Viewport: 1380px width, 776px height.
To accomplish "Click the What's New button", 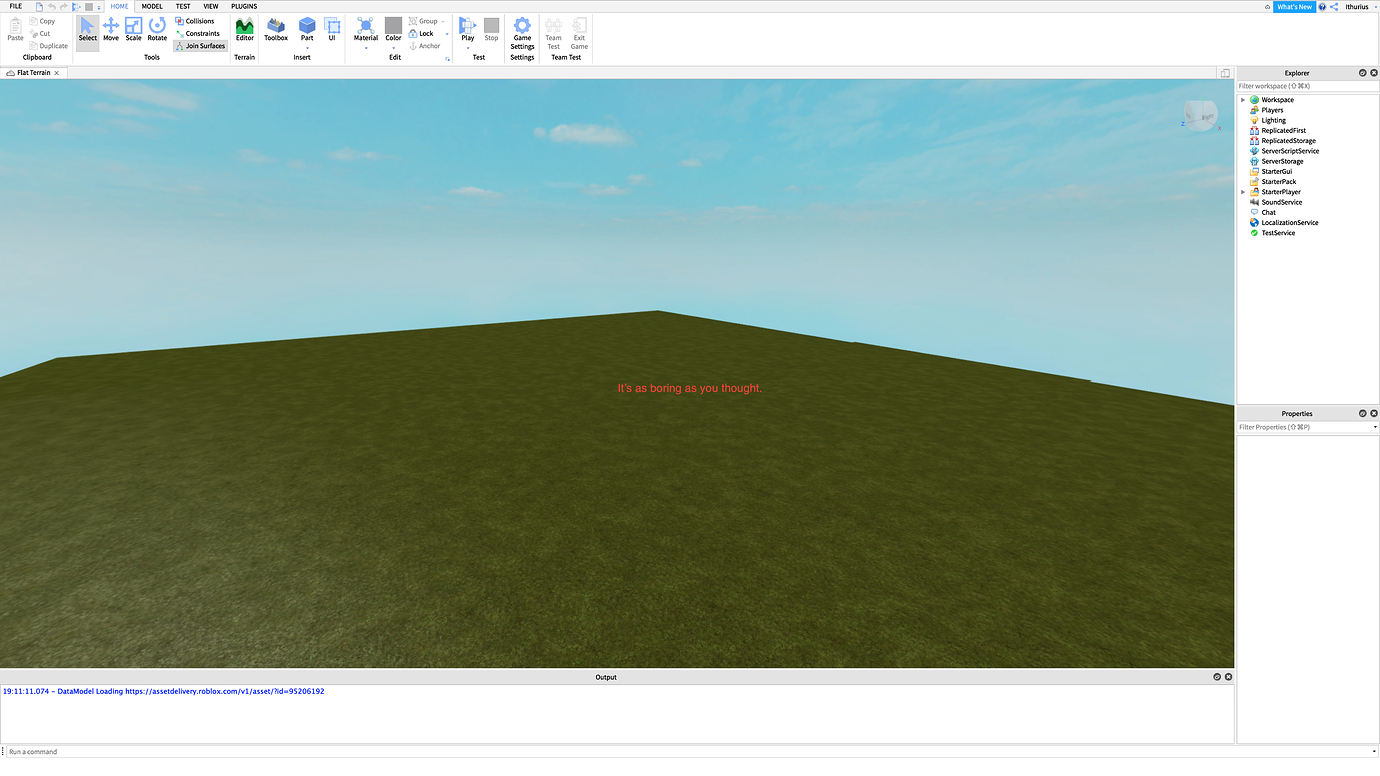I will tap(1294, 7).
